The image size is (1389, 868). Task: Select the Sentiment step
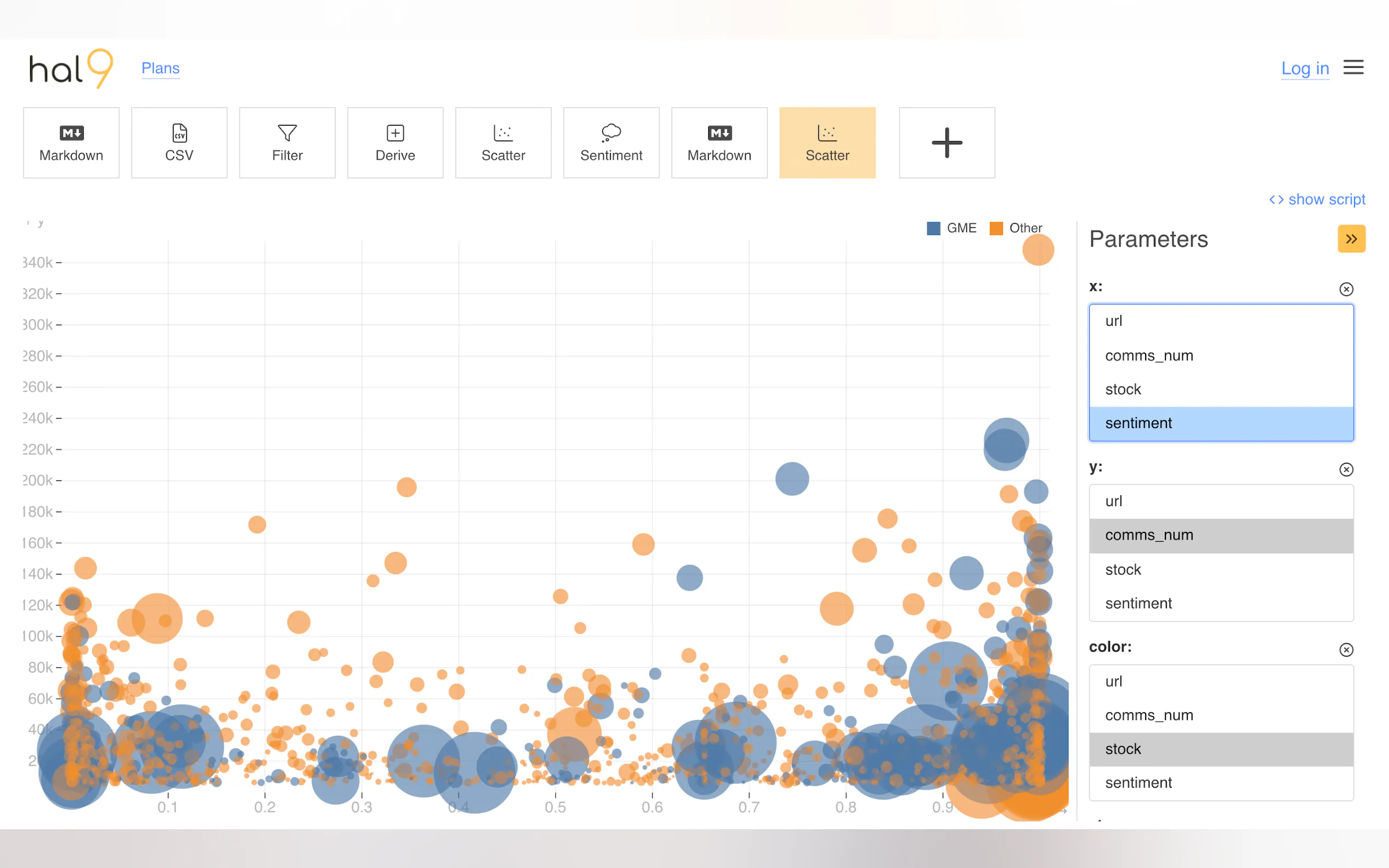tap(611, 142)
